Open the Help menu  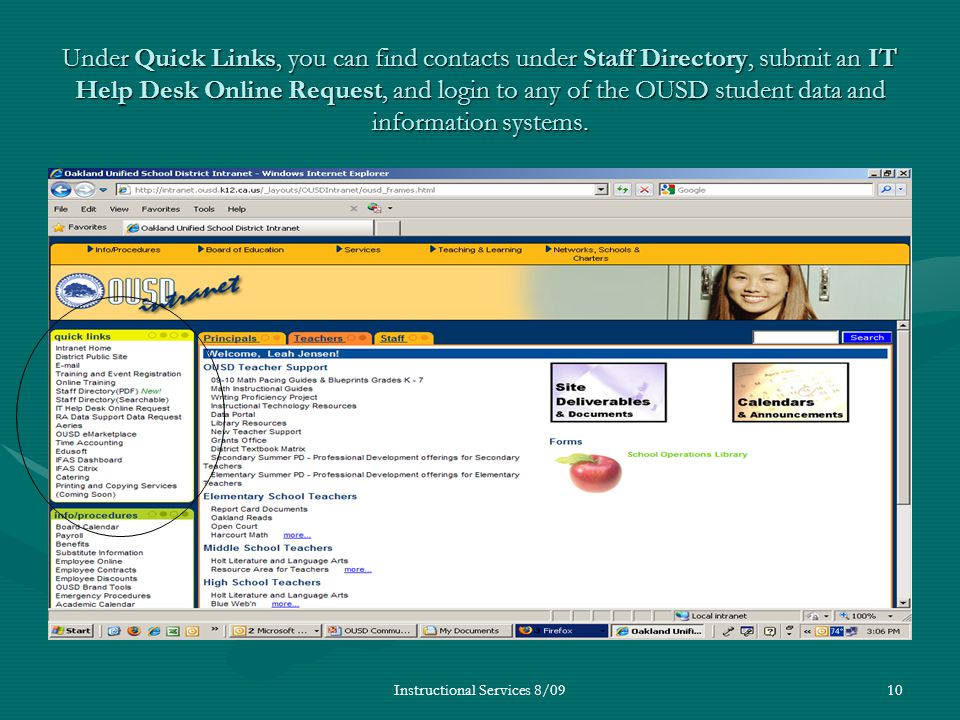236,209
